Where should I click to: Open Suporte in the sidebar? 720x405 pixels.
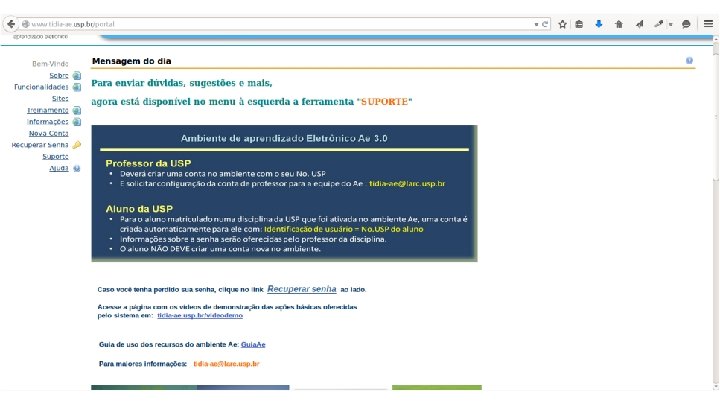[55, 157]
